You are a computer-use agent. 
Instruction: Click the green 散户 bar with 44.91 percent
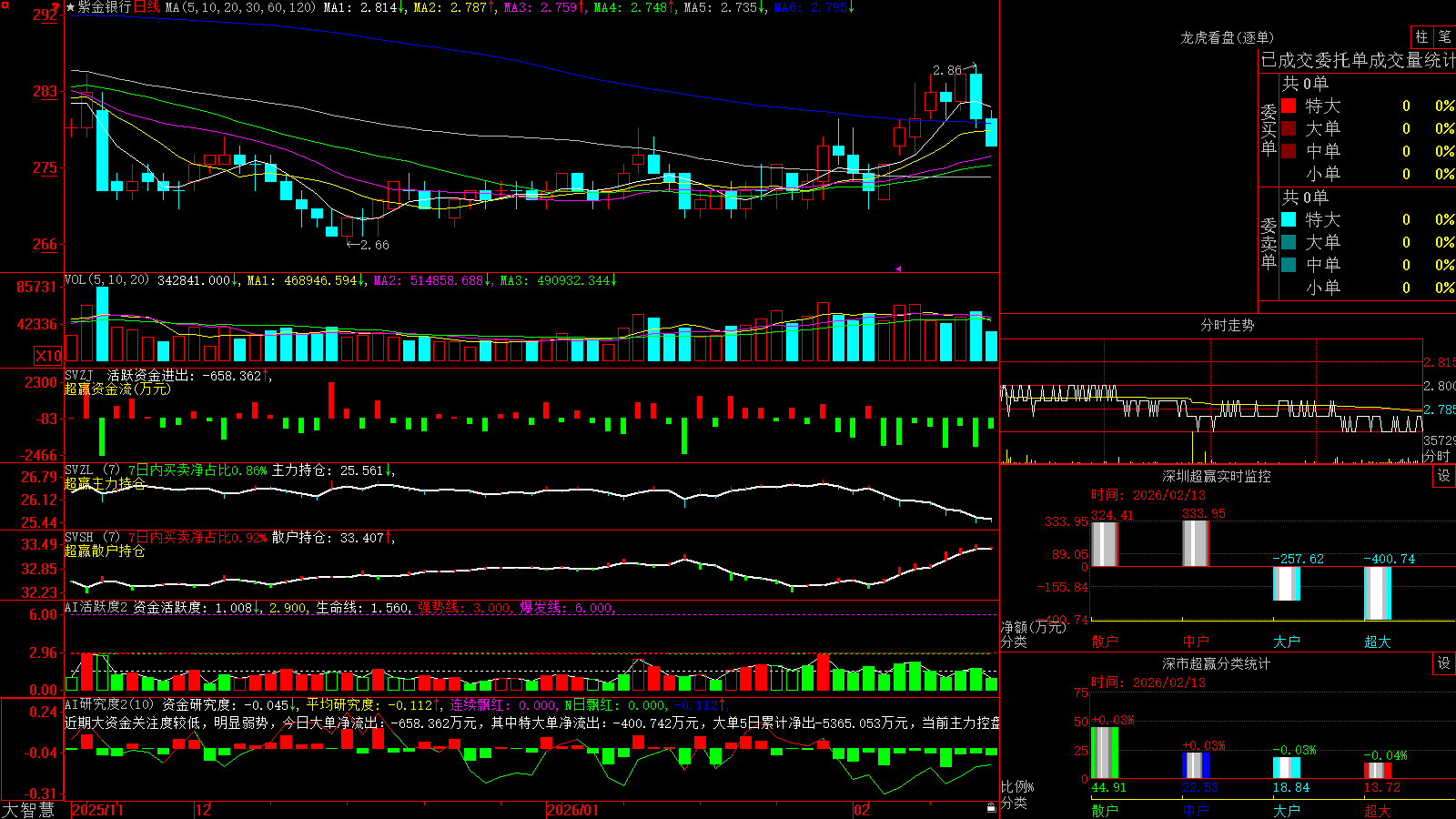(1105, 753)
